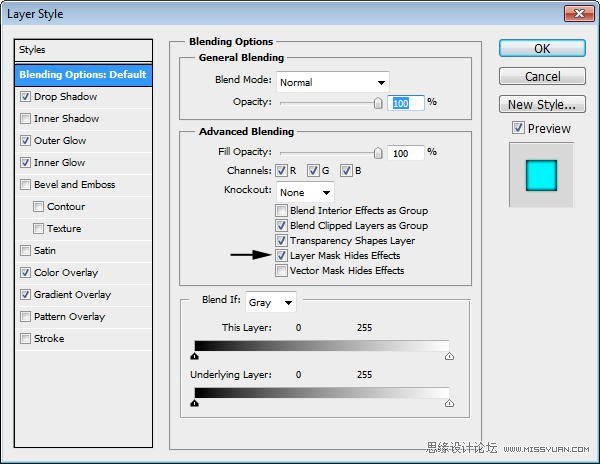Toggle the Color Overlay checkbox
Viewport: 600px width, 464px height.
[x=25, y=272]
